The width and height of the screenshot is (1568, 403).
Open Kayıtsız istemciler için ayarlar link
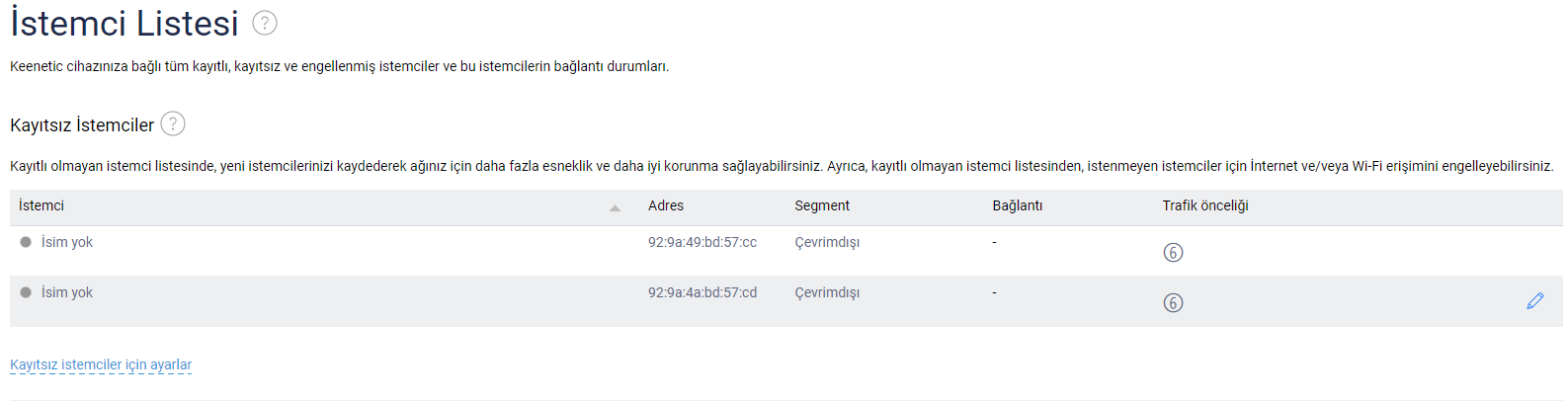tap(101, 364)
